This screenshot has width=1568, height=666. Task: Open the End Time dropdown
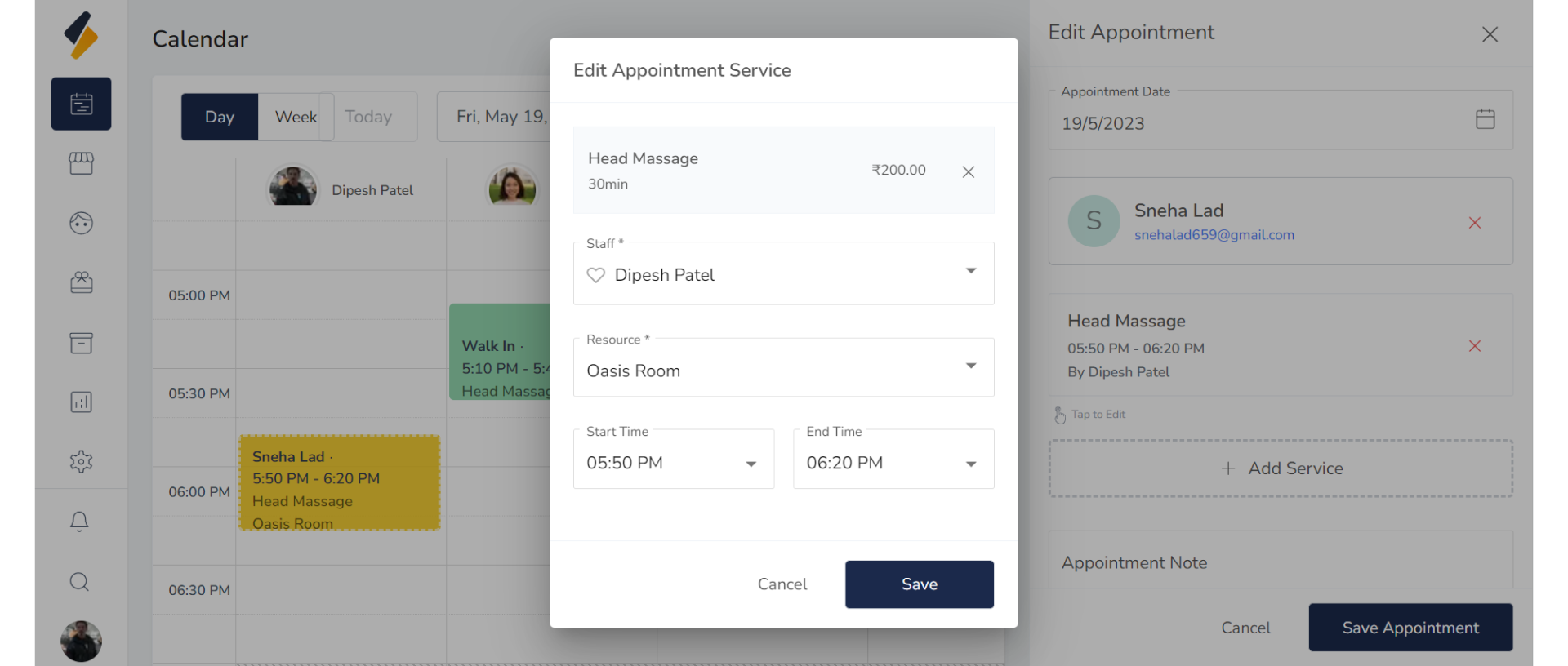coord(970,464)
